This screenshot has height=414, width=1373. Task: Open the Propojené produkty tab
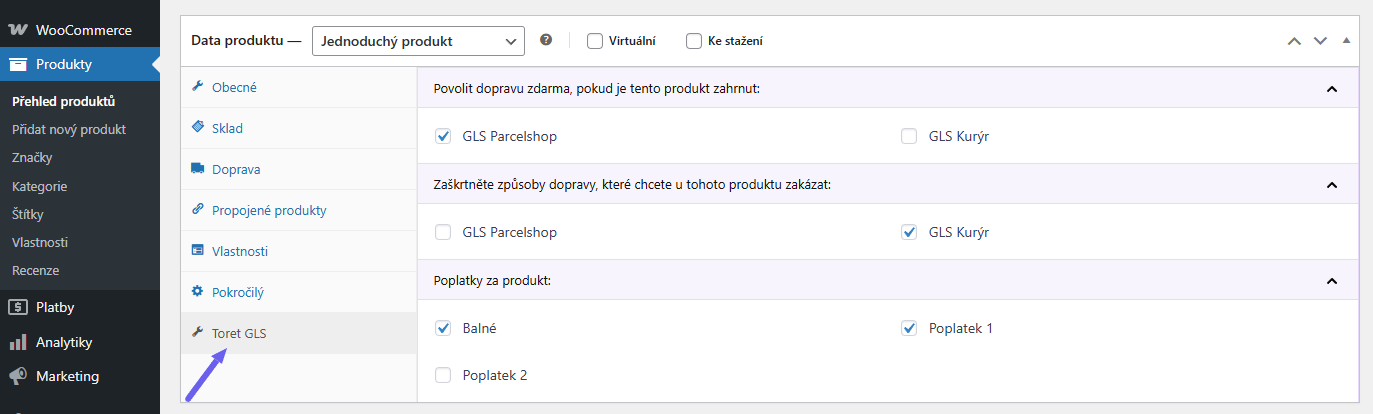(299, 210)
